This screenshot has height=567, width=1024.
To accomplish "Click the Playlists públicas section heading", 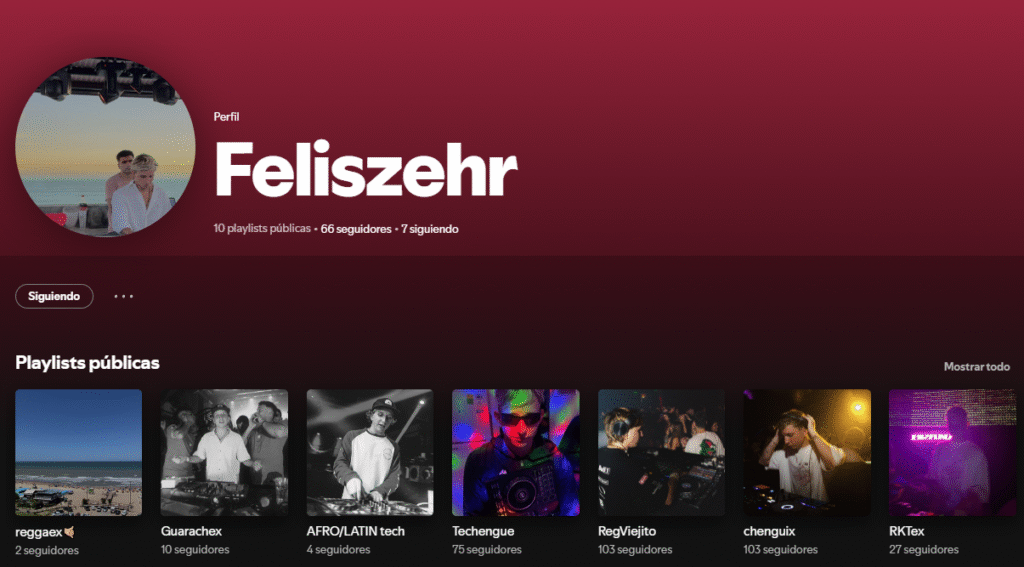I will [x=87, y=362].
